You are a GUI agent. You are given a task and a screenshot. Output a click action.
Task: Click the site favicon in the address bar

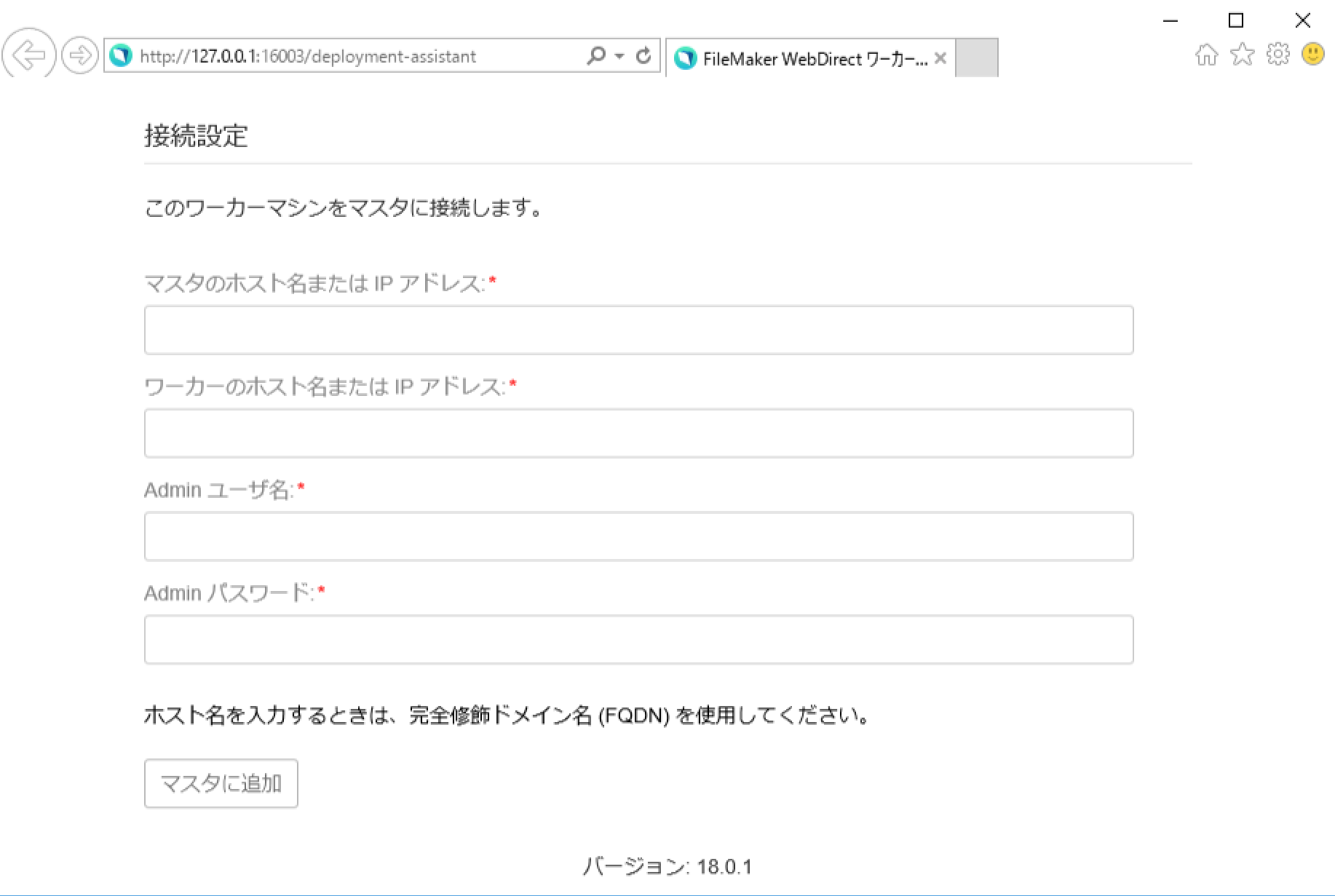(x=121, y=56)
